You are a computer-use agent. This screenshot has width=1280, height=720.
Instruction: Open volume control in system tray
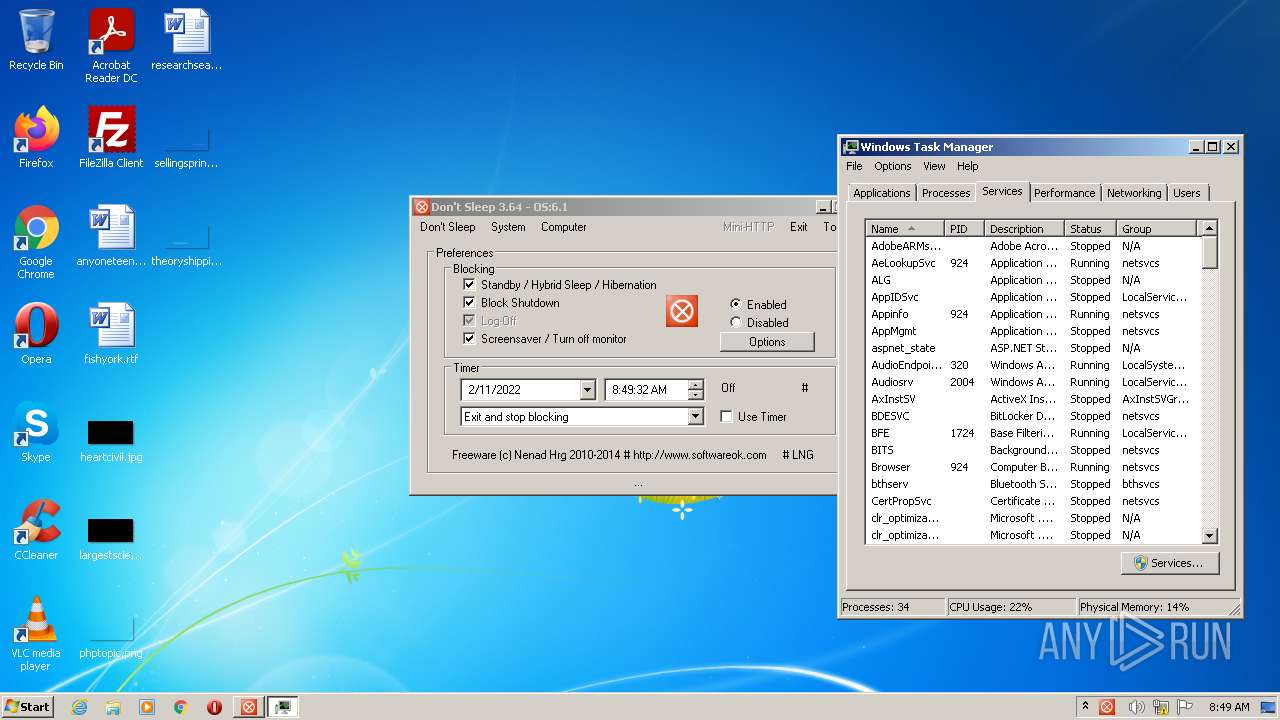tap(1135, 707)
